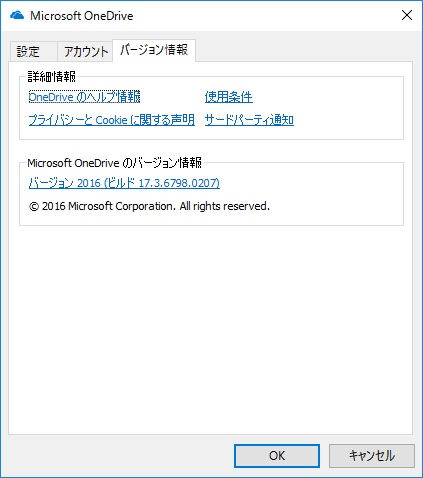Confirm with the OK button

tap(277, 456)
